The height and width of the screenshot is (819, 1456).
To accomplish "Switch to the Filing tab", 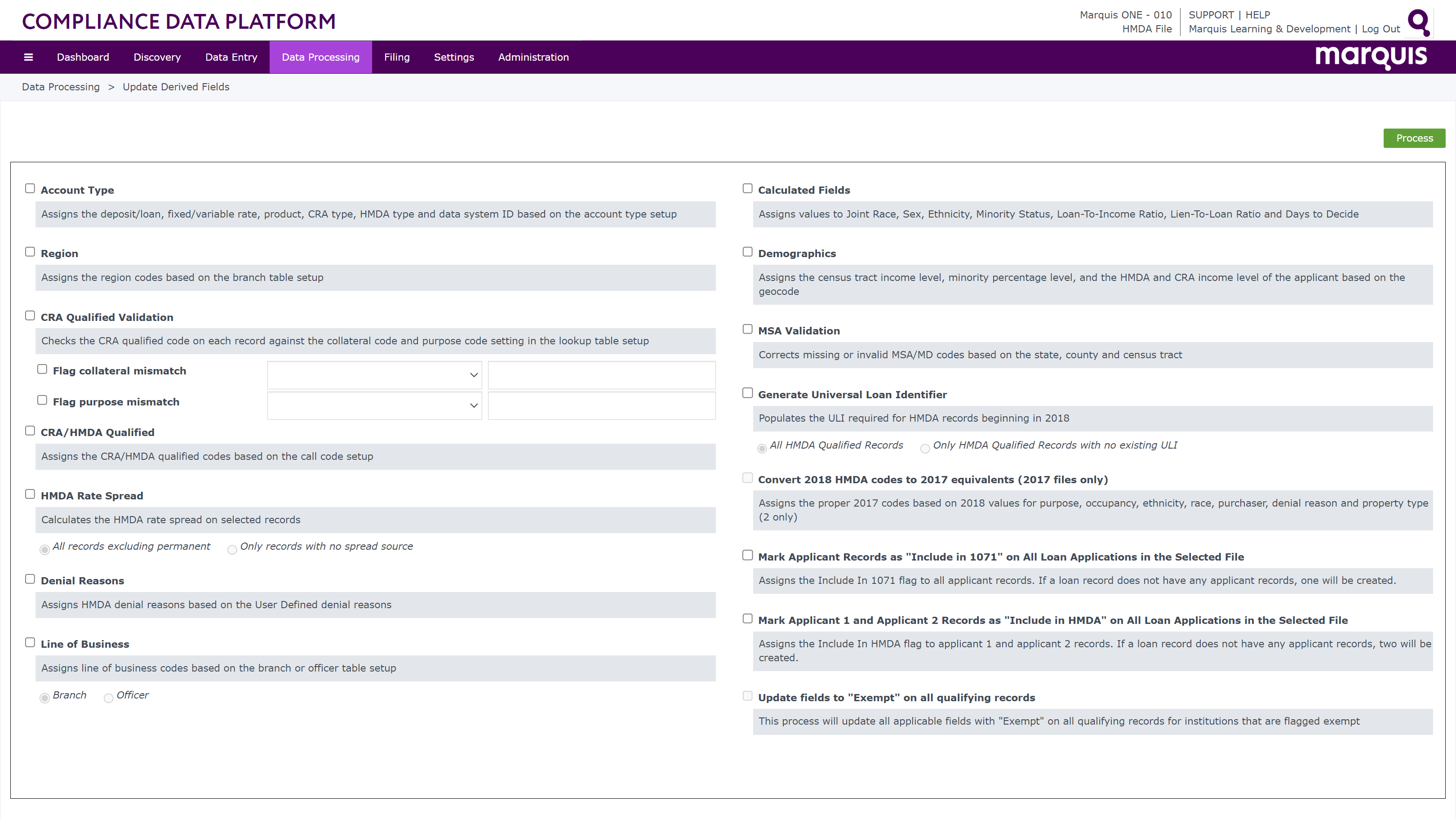I will (396, 57).
